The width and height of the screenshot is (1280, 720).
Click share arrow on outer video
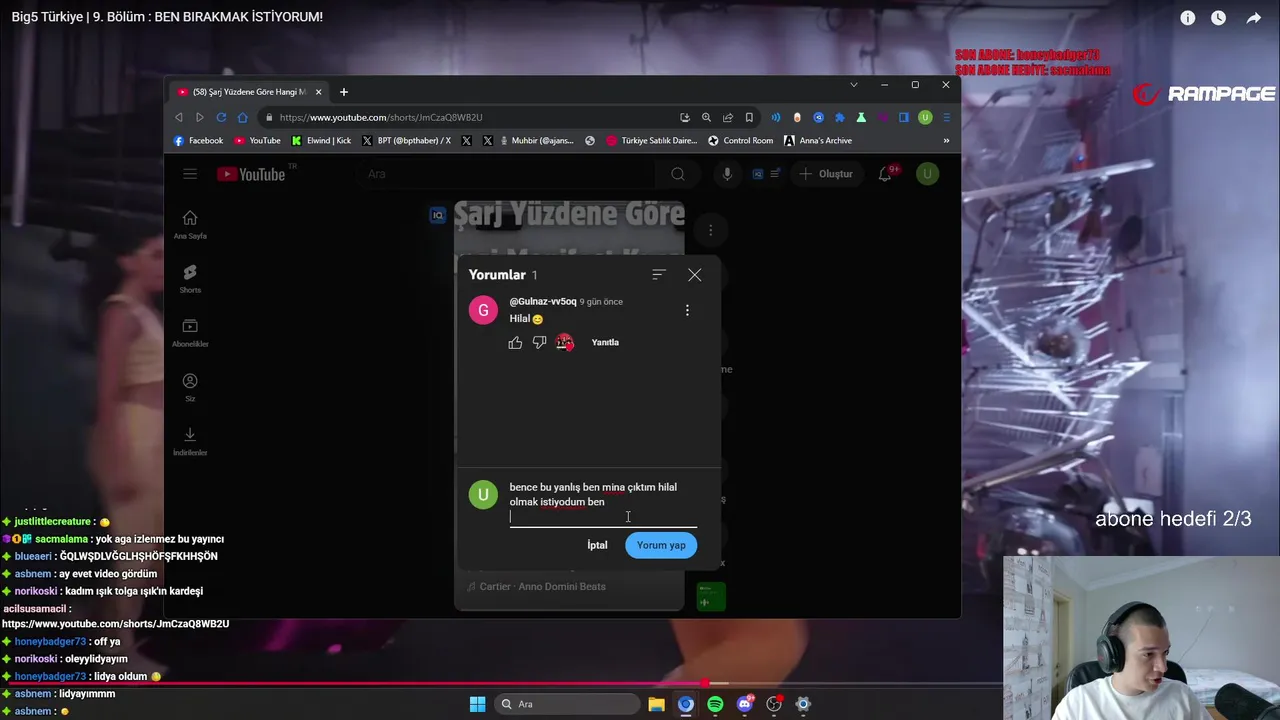coord(1254,18)
